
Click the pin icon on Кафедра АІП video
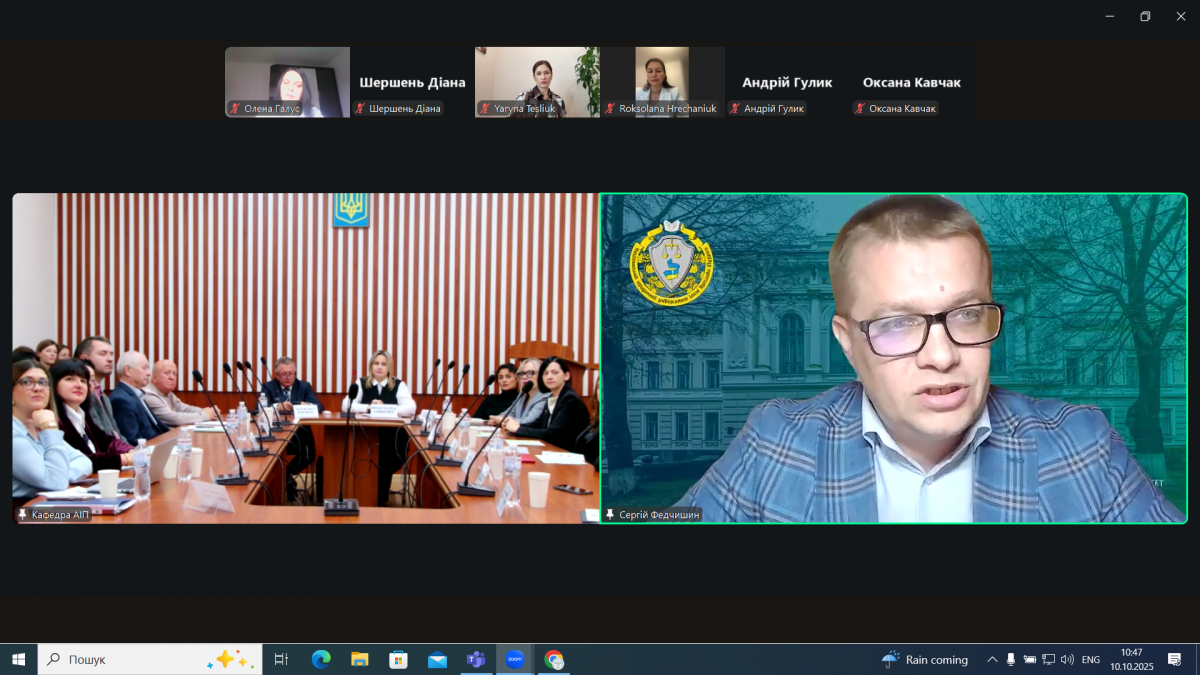tap(22, 514)
